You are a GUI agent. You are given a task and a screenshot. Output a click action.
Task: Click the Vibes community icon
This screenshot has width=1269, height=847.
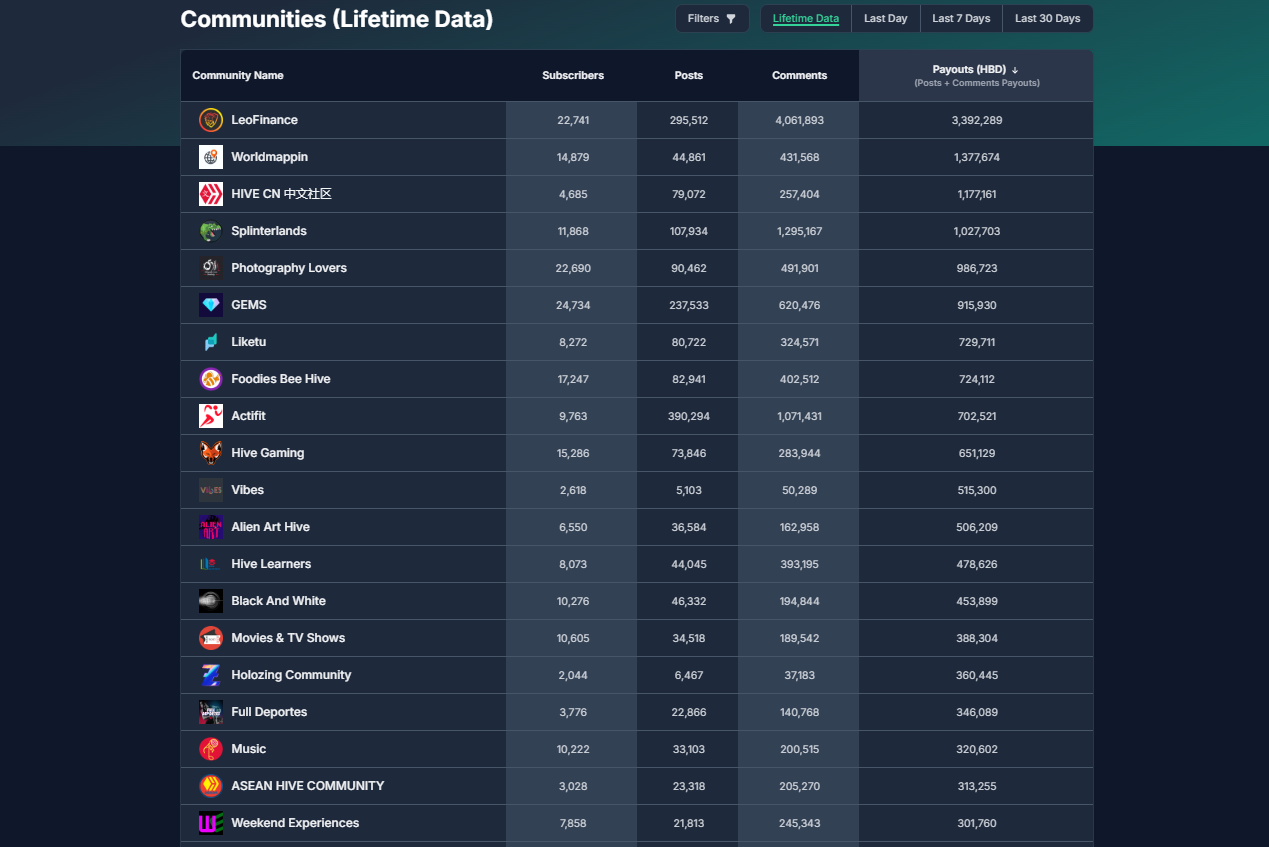(x=211, y=490)
